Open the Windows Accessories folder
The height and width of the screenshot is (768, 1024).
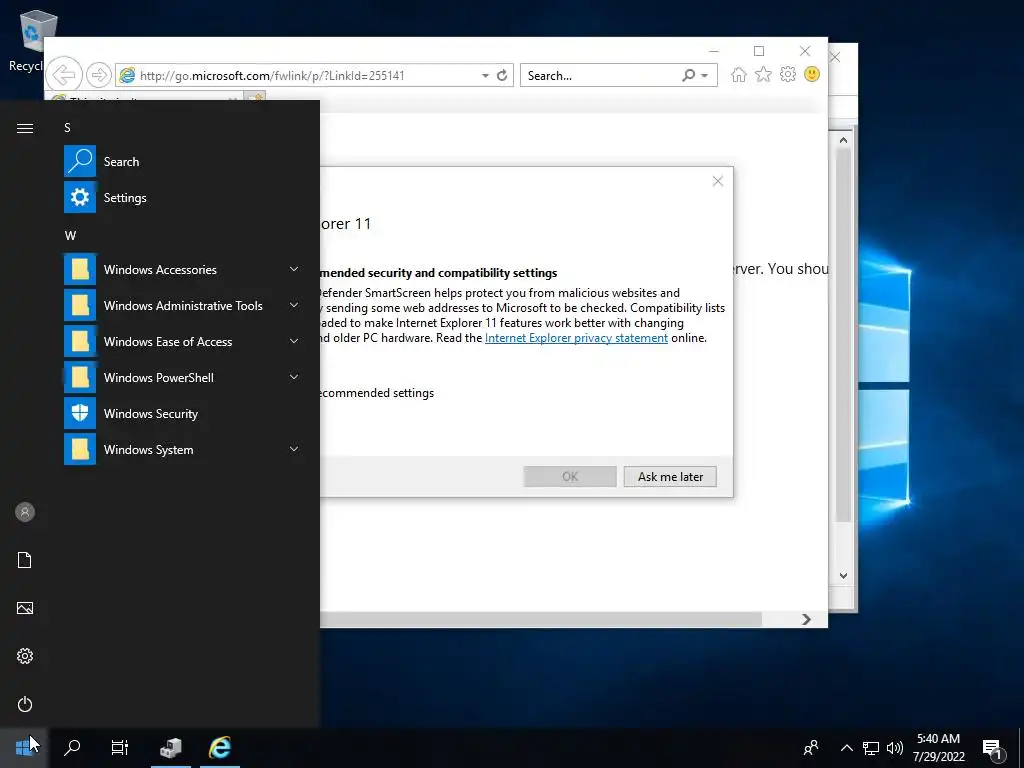[x=182, y=269]
